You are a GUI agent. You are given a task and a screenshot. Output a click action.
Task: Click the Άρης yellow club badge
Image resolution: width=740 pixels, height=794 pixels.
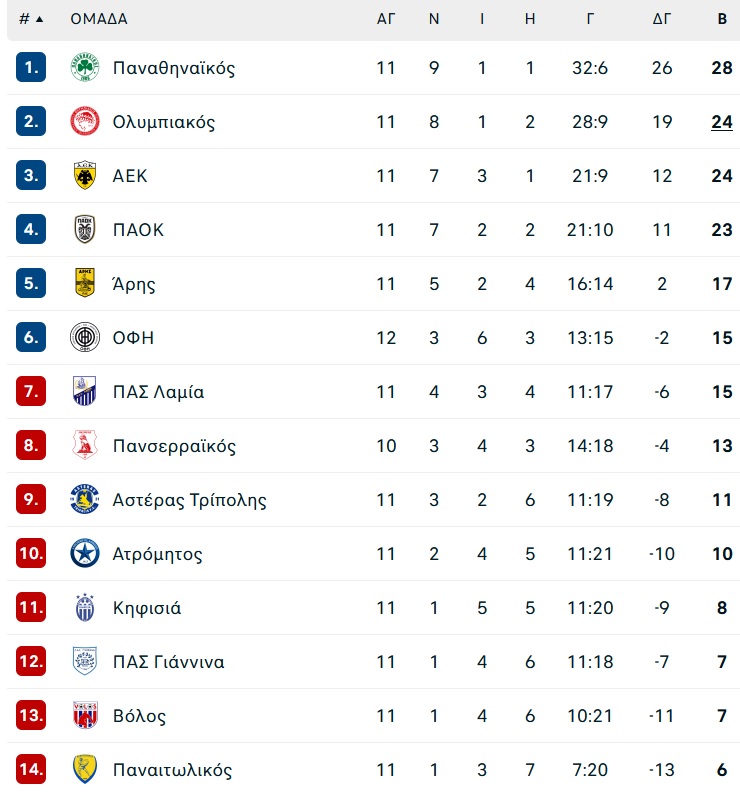[85, 283]
